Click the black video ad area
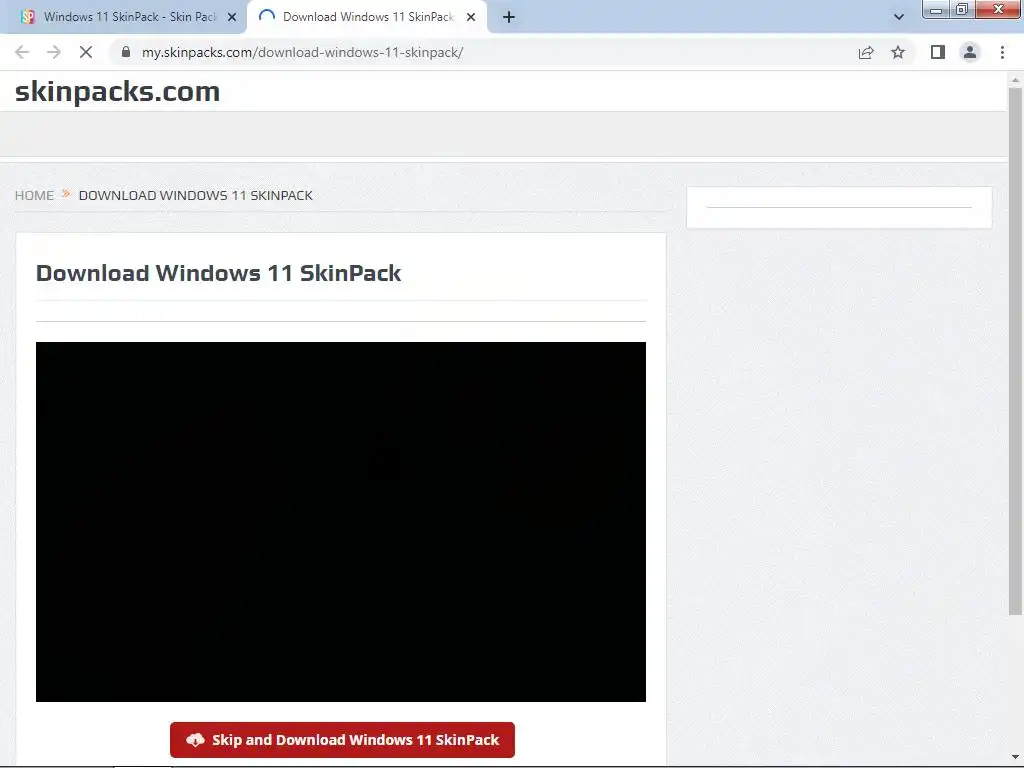The image size is (1024, 768). [341, 522]
